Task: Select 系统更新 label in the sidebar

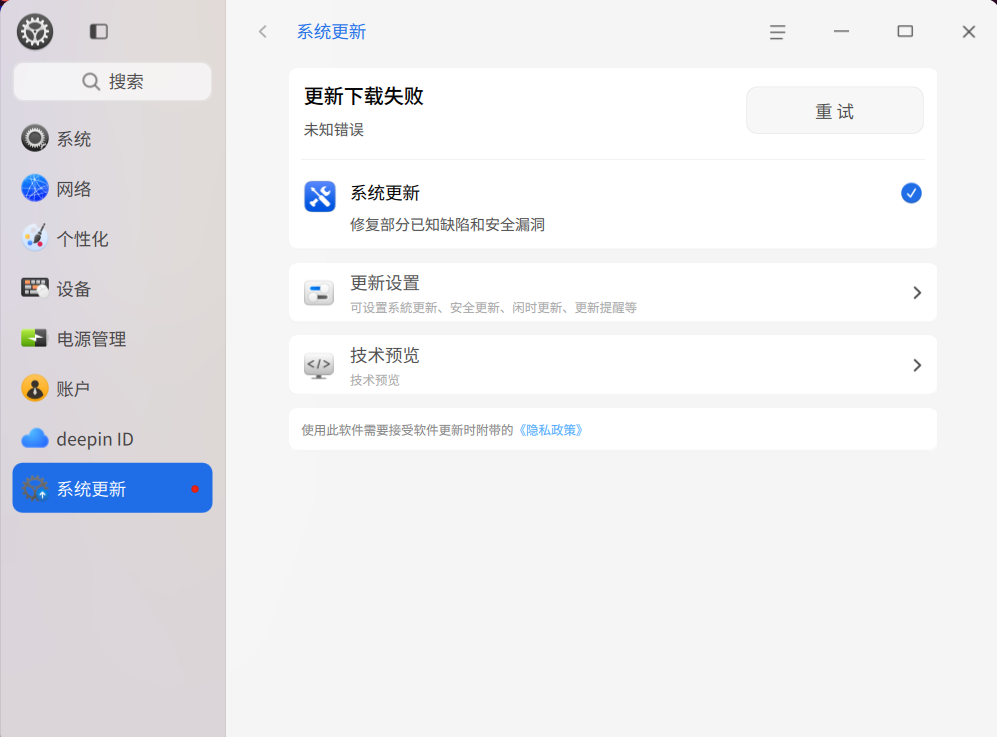Action: click(92, 488)
